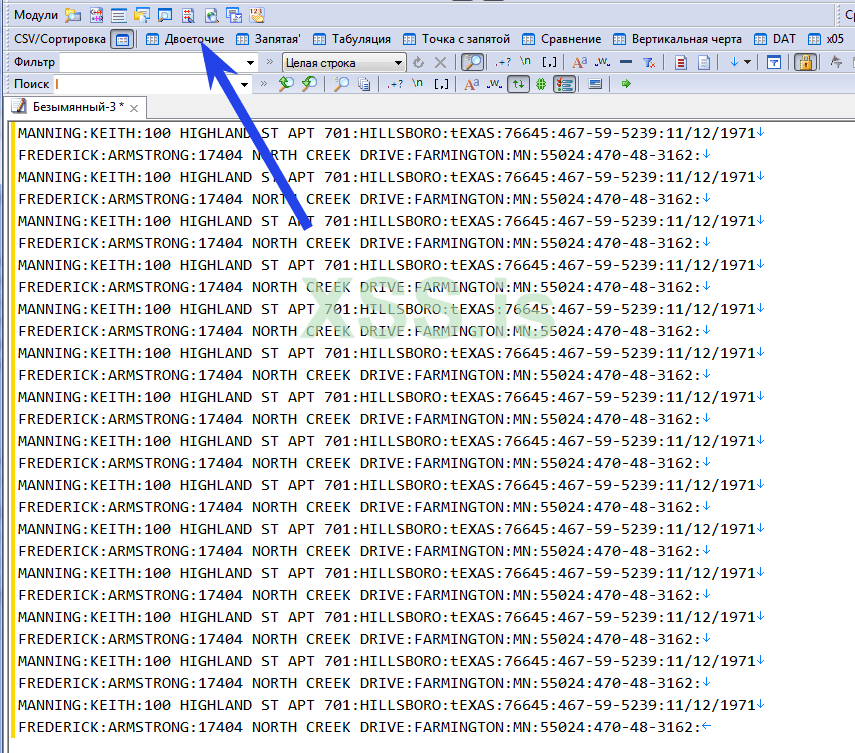Image resolution: width=855 pixels, height=753 pixels.
Task: Select Табуляция separator mode
Action: point(352,39)
